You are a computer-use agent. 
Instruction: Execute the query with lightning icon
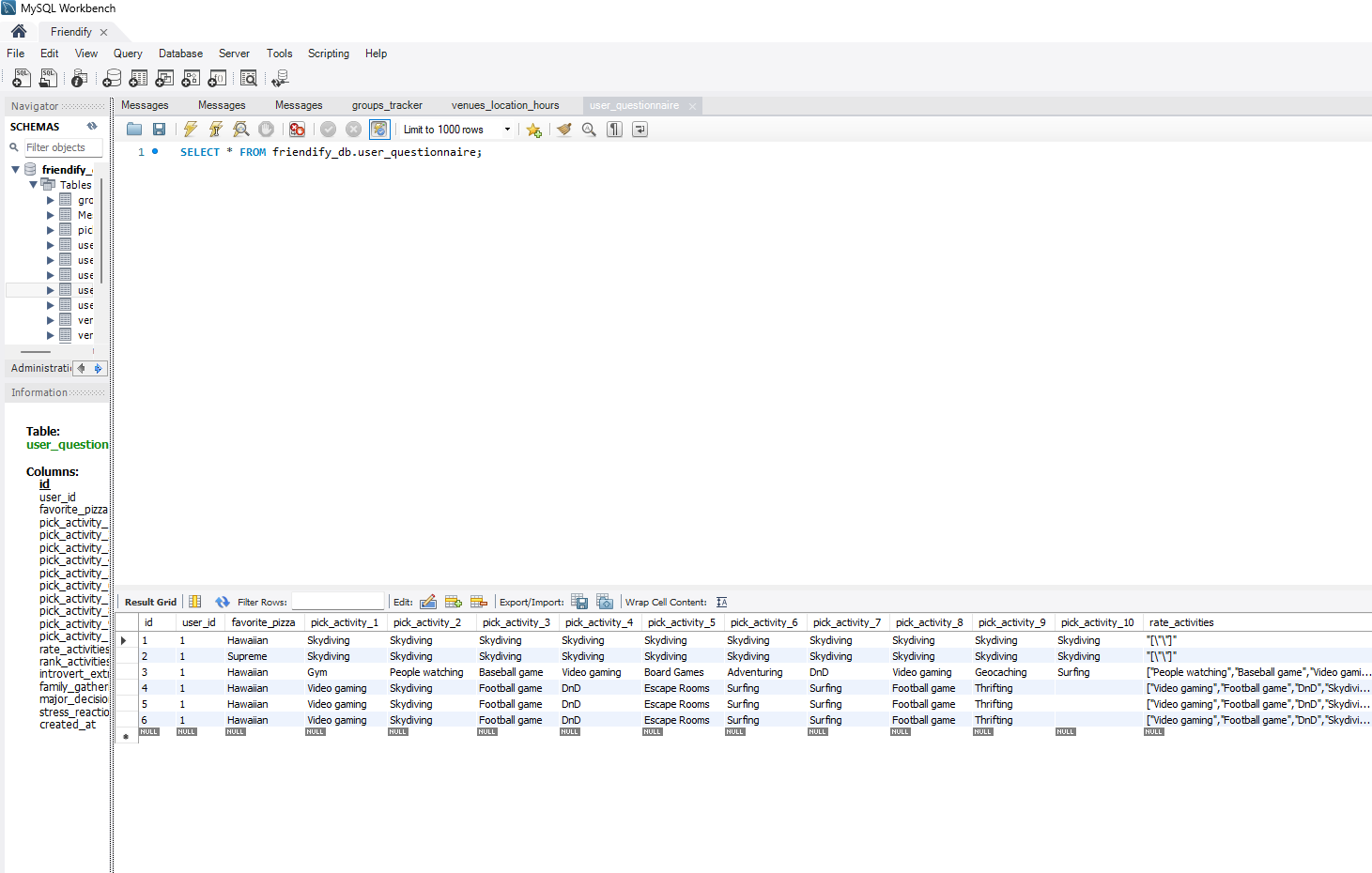pos(191,130)
